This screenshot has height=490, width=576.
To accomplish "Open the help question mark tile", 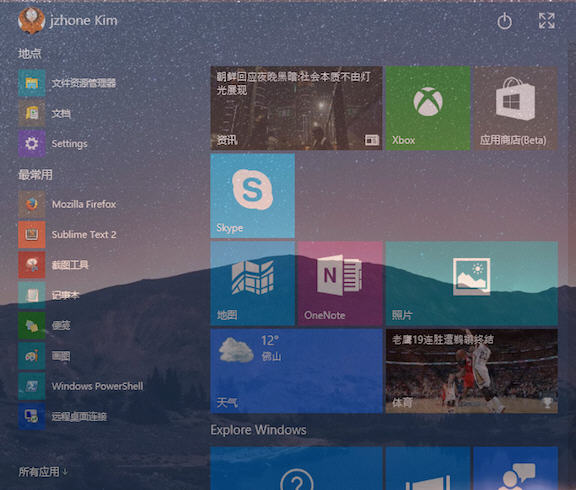I will [296, 468].
